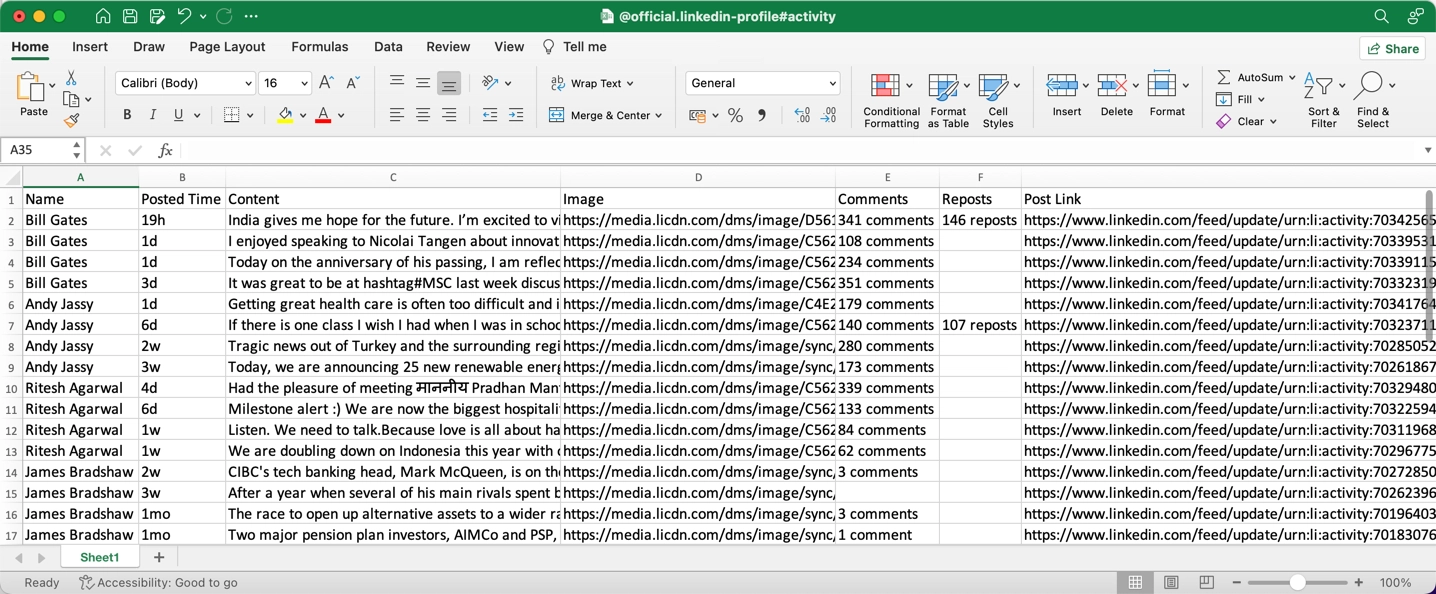Select the Sheet1 worksheet tab

point(99,557)
